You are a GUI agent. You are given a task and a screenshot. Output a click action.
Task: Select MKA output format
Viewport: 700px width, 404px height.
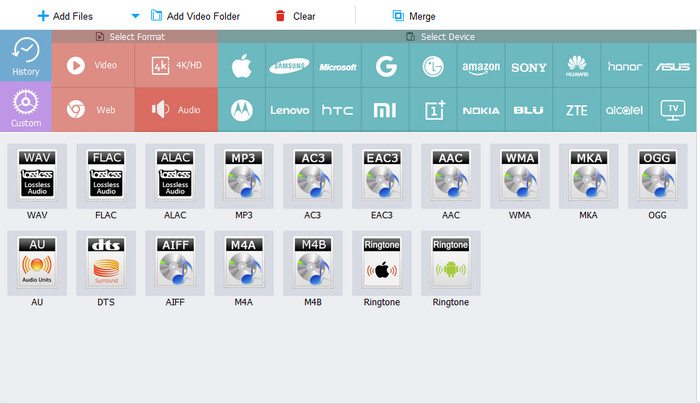pos(588,176)
